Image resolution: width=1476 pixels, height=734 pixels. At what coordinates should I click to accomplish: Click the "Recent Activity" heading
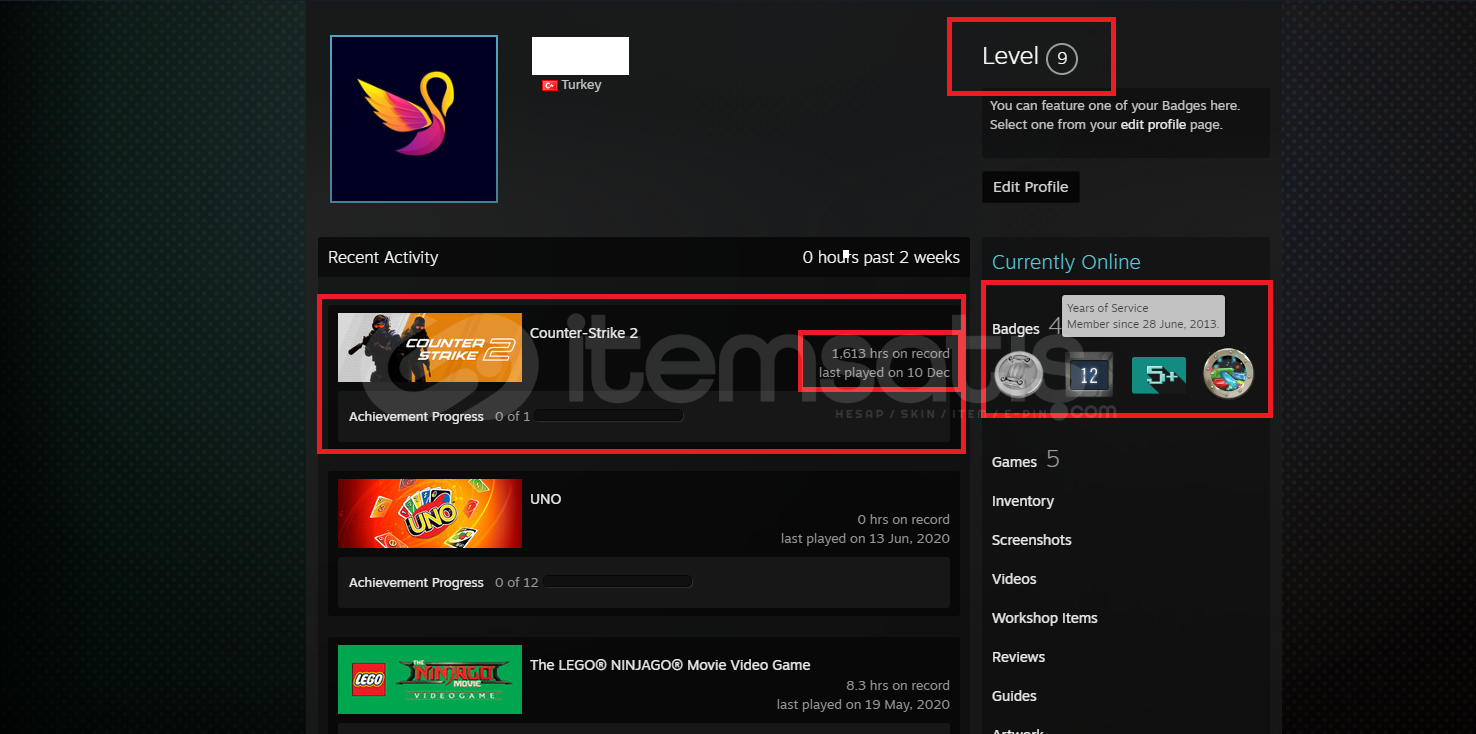click(x=383, y=257)
